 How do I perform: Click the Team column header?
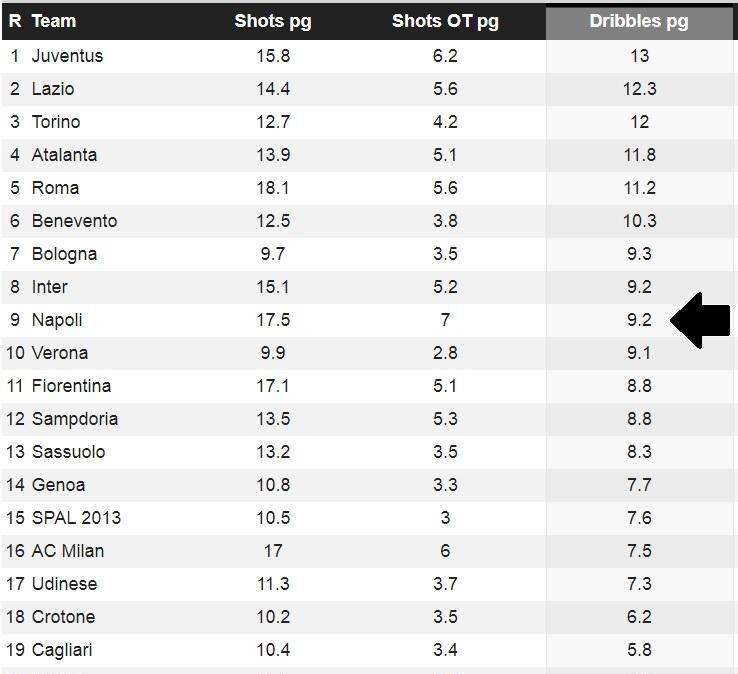(54, 21)
